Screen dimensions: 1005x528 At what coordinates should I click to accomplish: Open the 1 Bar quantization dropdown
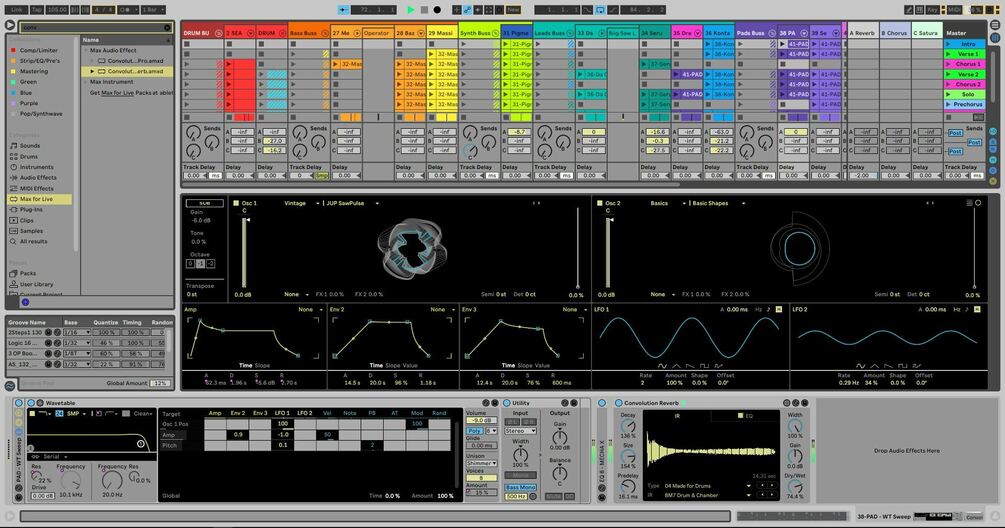pyautogui.click(x=152, y=10)
